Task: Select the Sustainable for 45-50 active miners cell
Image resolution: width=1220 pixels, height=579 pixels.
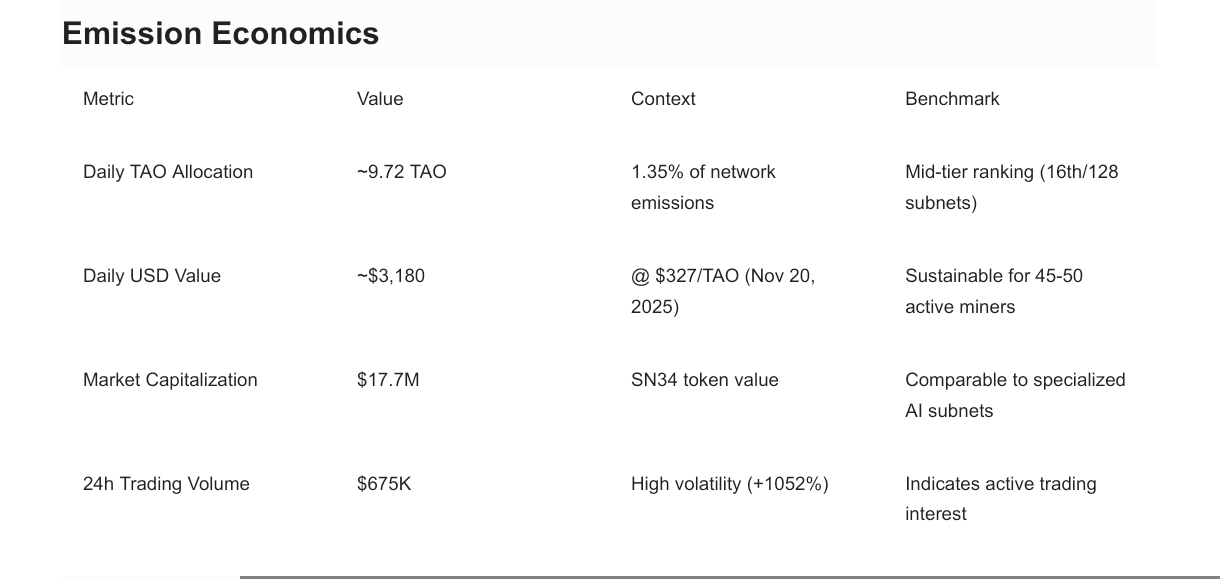Action: point(993,291)
